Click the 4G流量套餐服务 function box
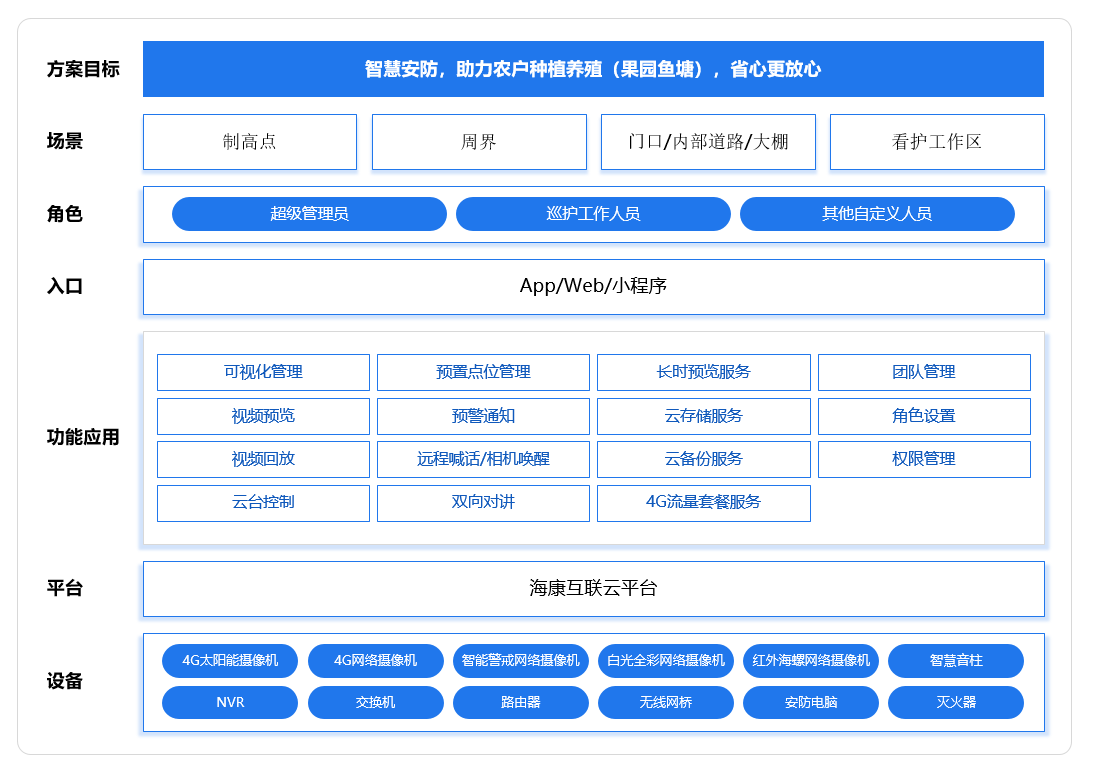 click(x=703, y=503)
